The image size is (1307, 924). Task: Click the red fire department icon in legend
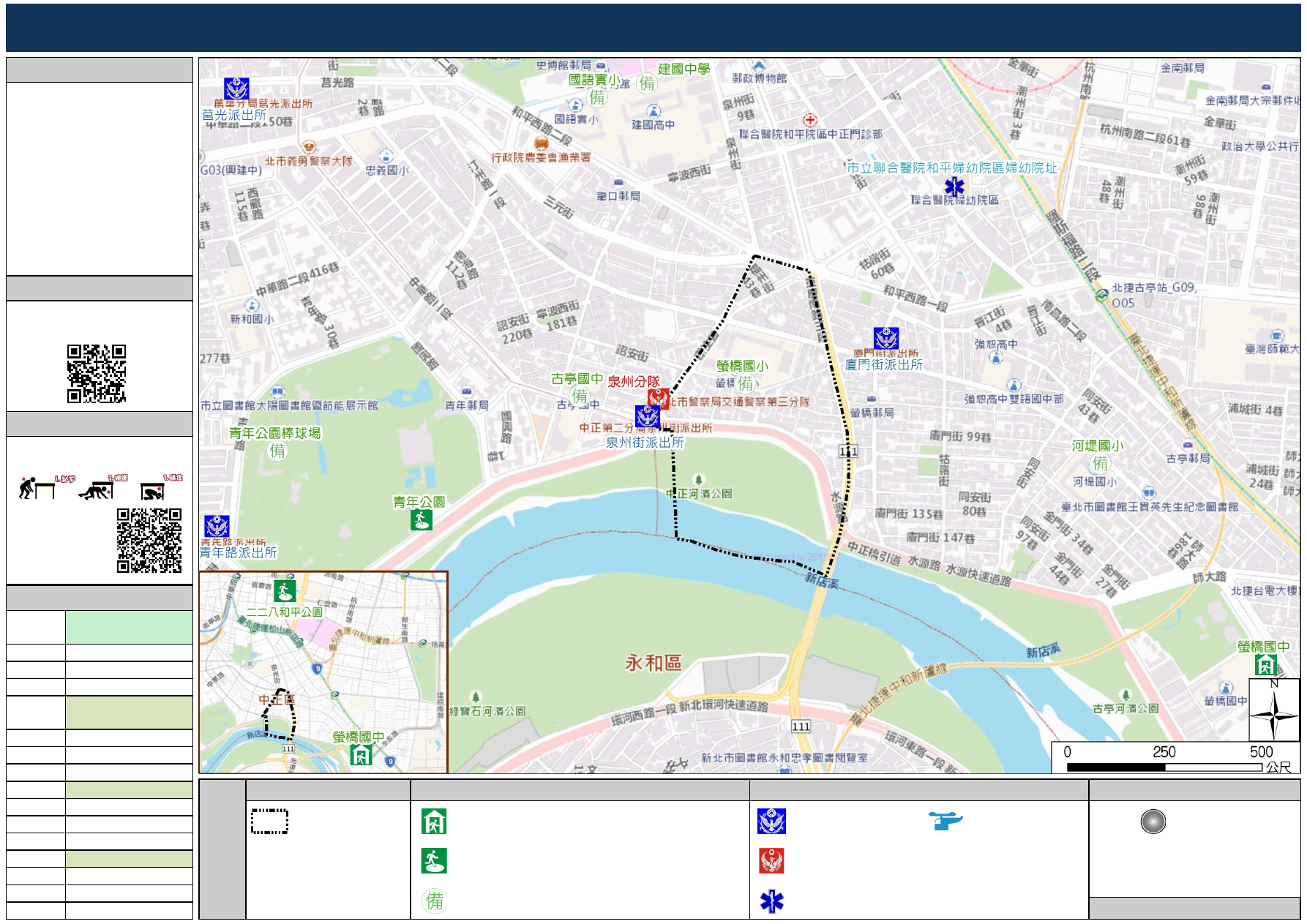click(771, 861)
